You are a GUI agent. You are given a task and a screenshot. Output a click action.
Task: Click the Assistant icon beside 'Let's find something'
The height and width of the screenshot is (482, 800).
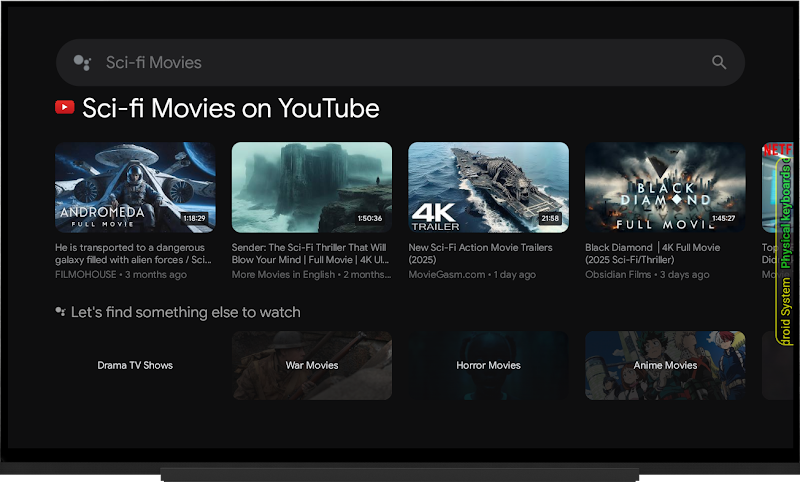pyautogui.click(x=60, y=312)
